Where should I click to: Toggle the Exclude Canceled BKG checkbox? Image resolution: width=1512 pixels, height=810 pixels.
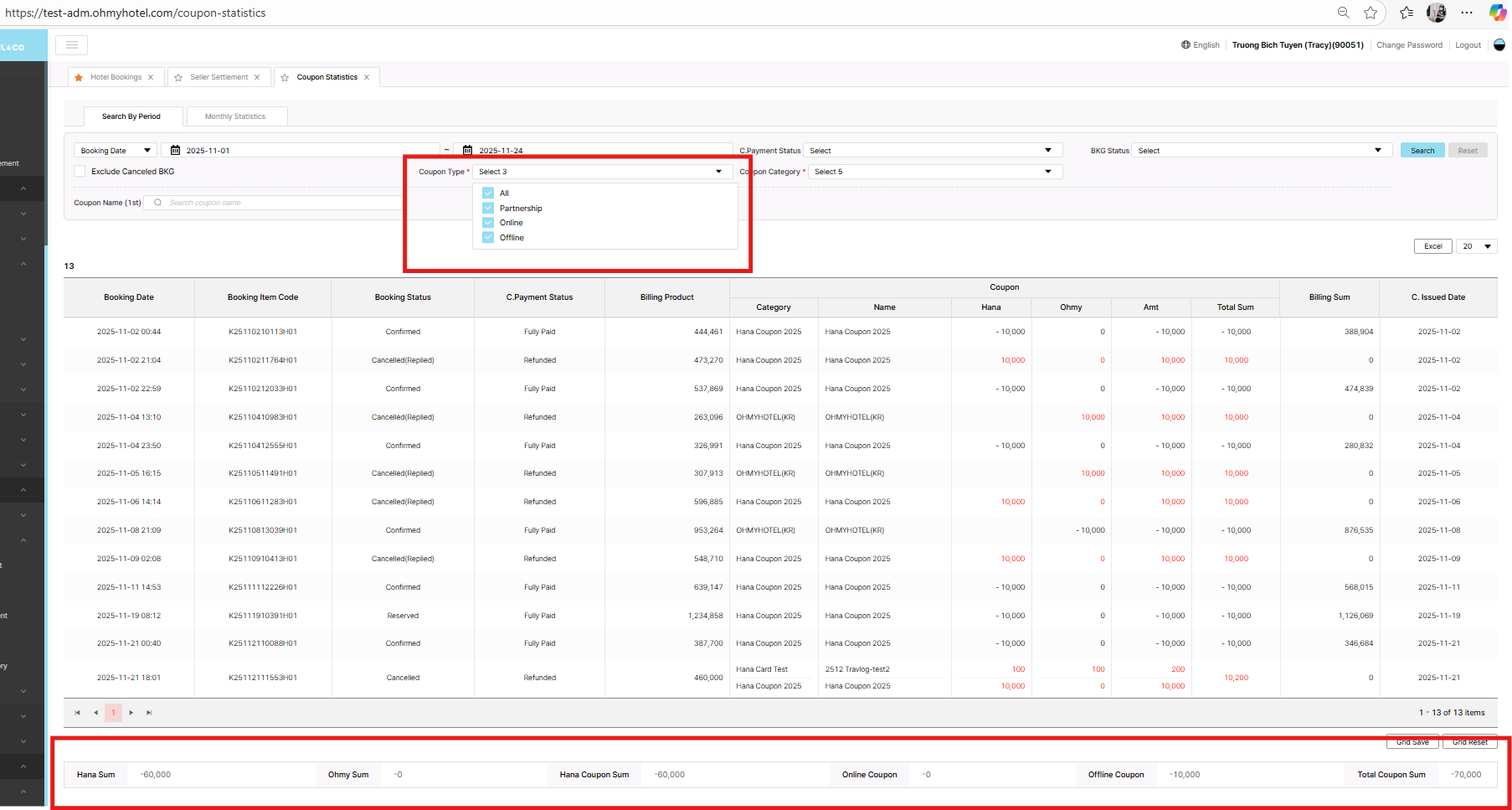pyautogui.click(x=80, y=172)
